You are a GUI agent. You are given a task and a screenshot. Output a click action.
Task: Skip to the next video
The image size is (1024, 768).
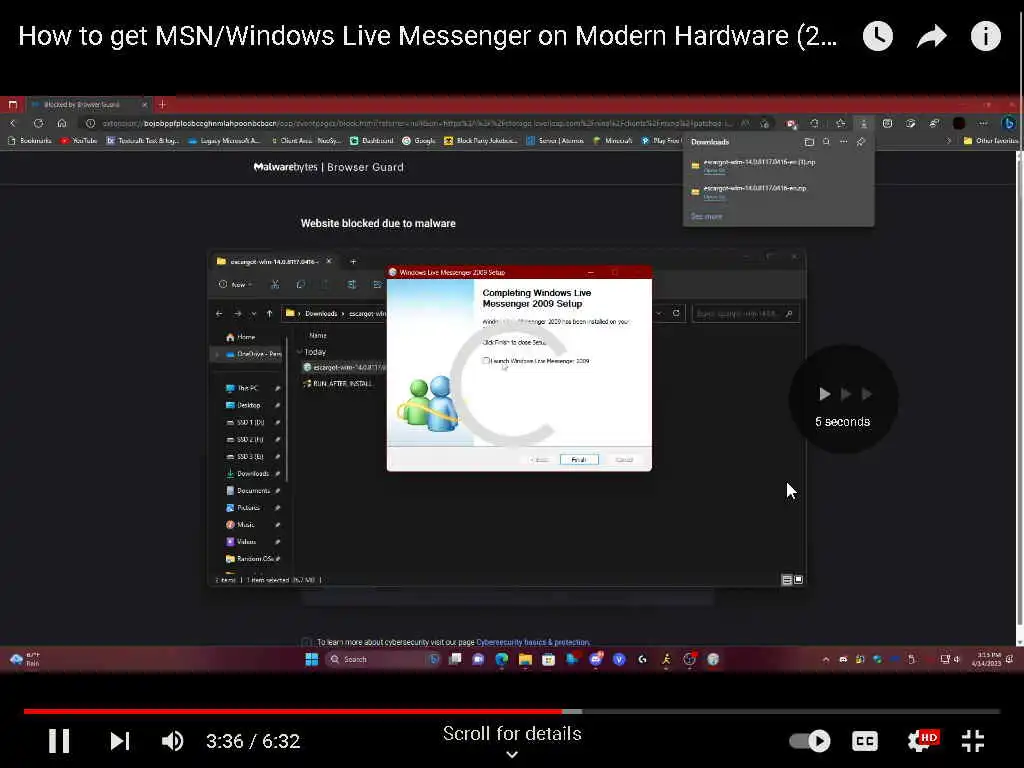point(120,741)
